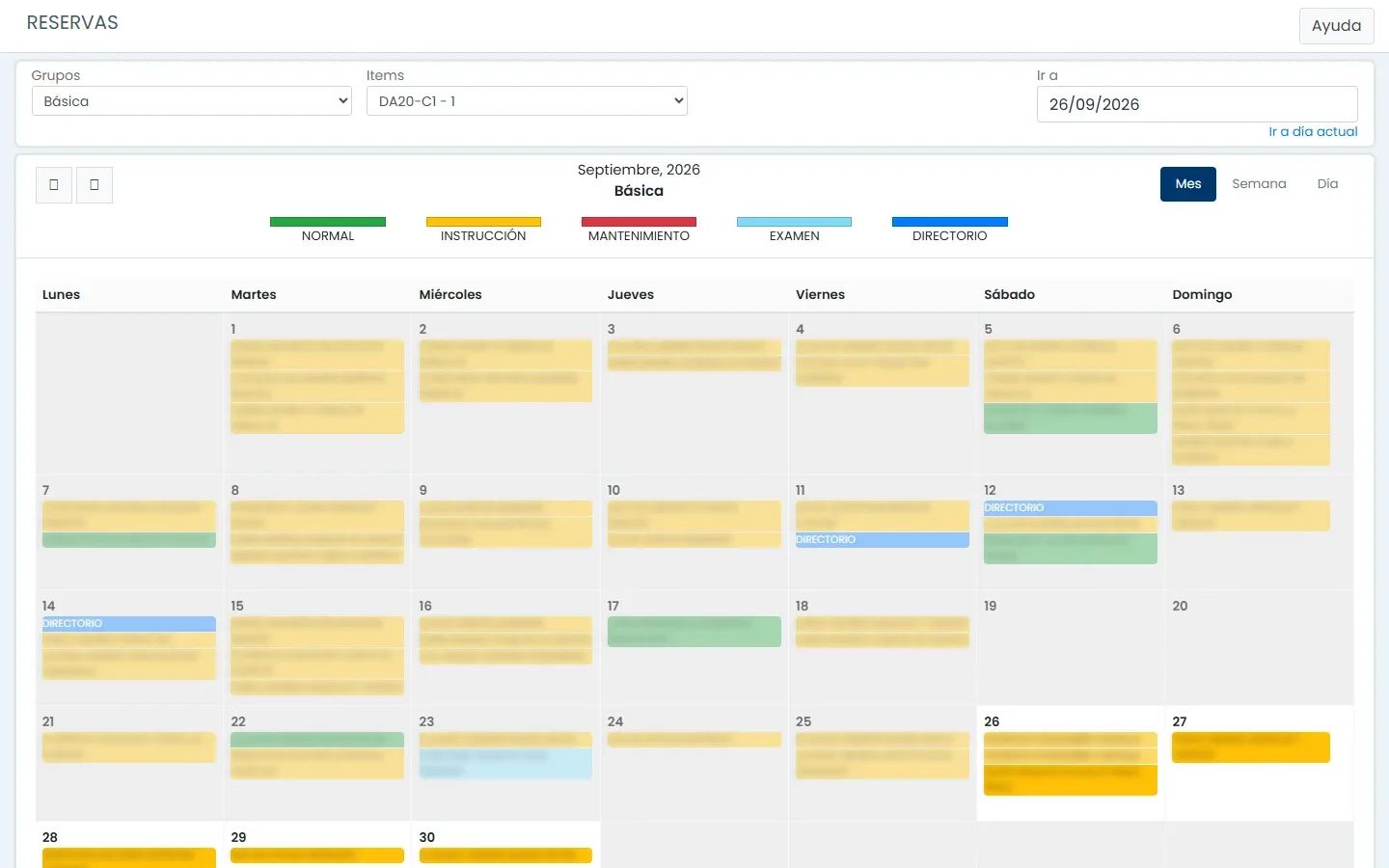
Task: Open the yellow reservation on day 27
Action: [x=1250, y=747]
